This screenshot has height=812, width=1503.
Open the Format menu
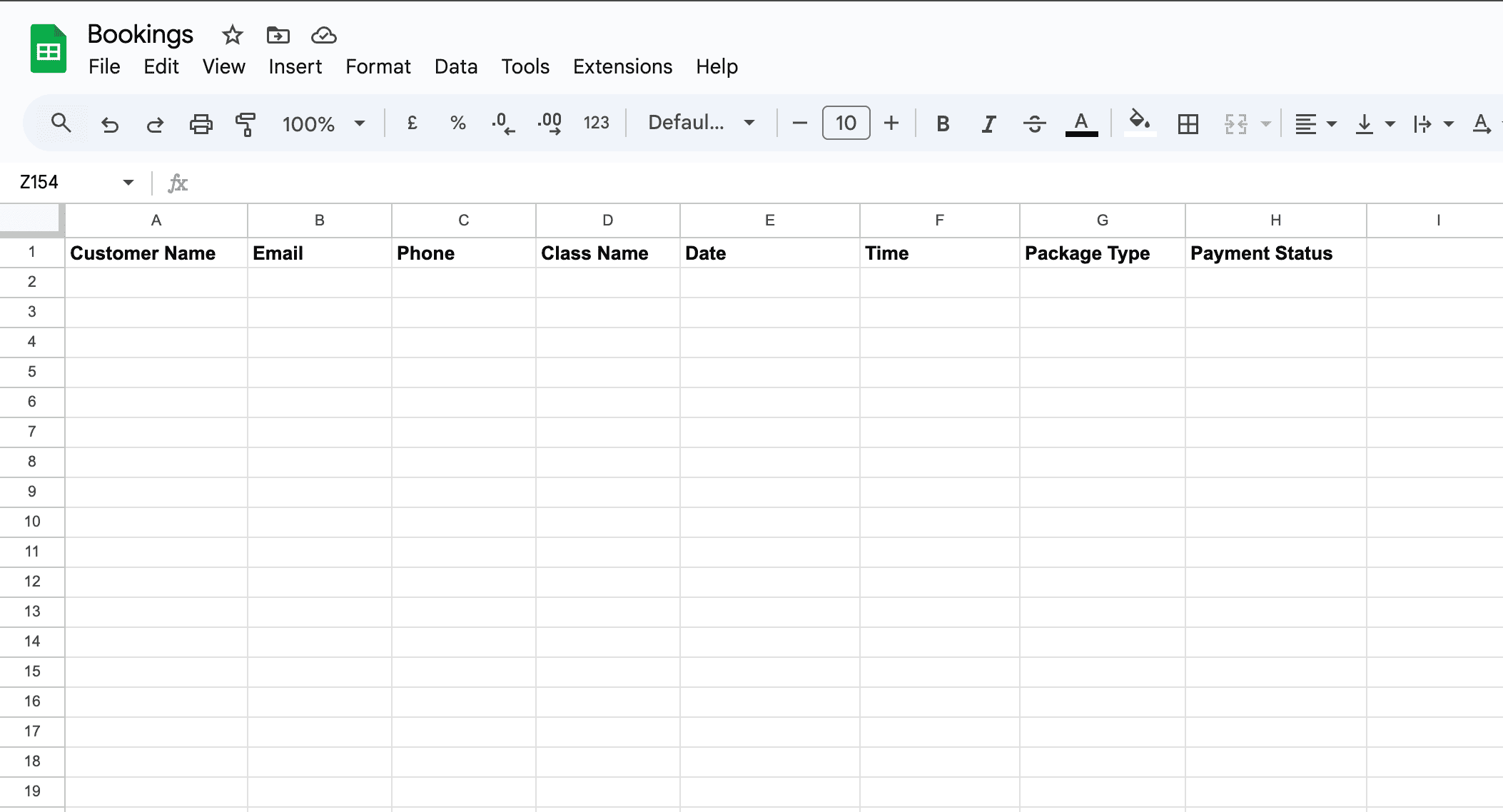click(x=378, y=66)
